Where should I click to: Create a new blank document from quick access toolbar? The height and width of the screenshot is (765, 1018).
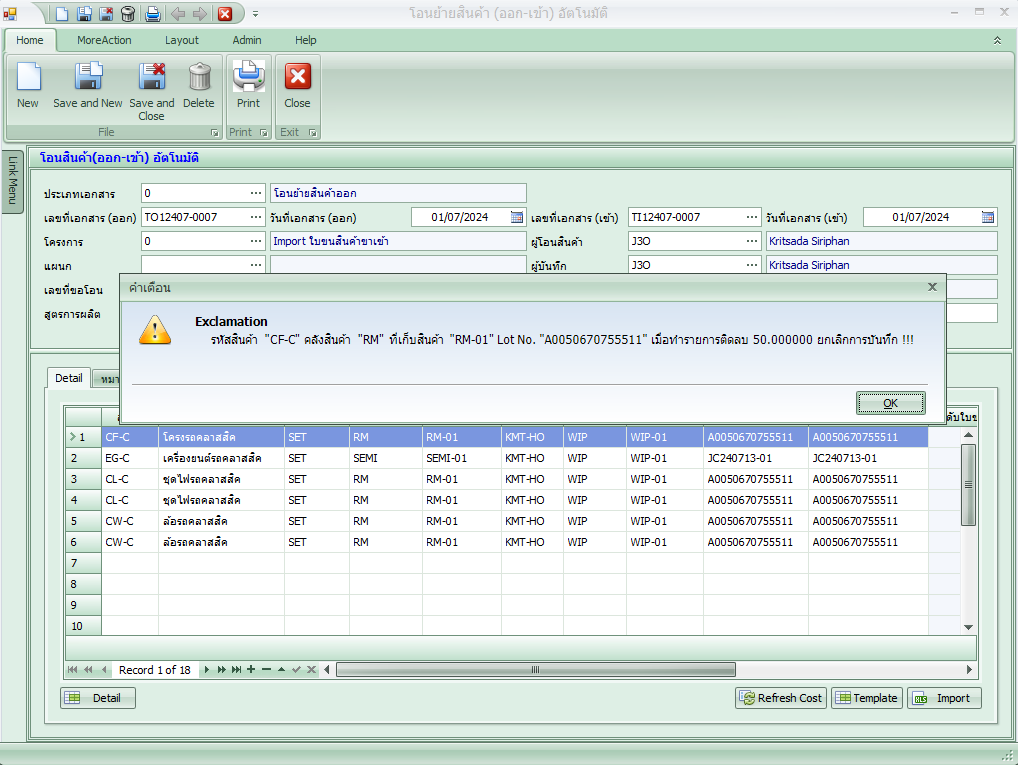pyautogui.click(x=61, y=14)
